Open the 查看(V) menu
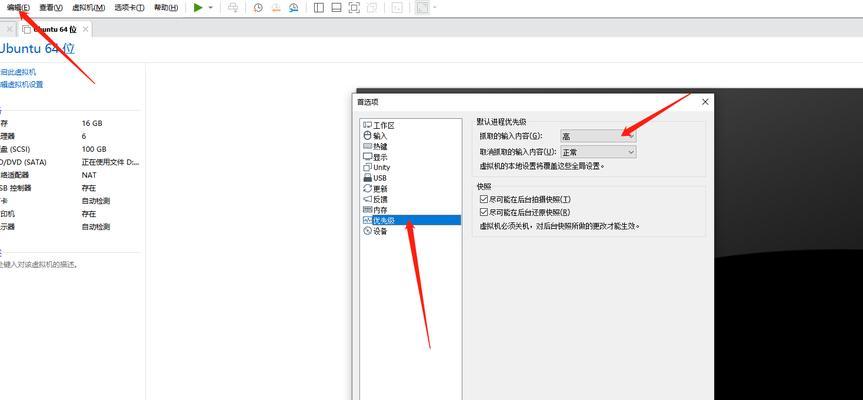The image size is (863, 400). (x=51, y=8)
